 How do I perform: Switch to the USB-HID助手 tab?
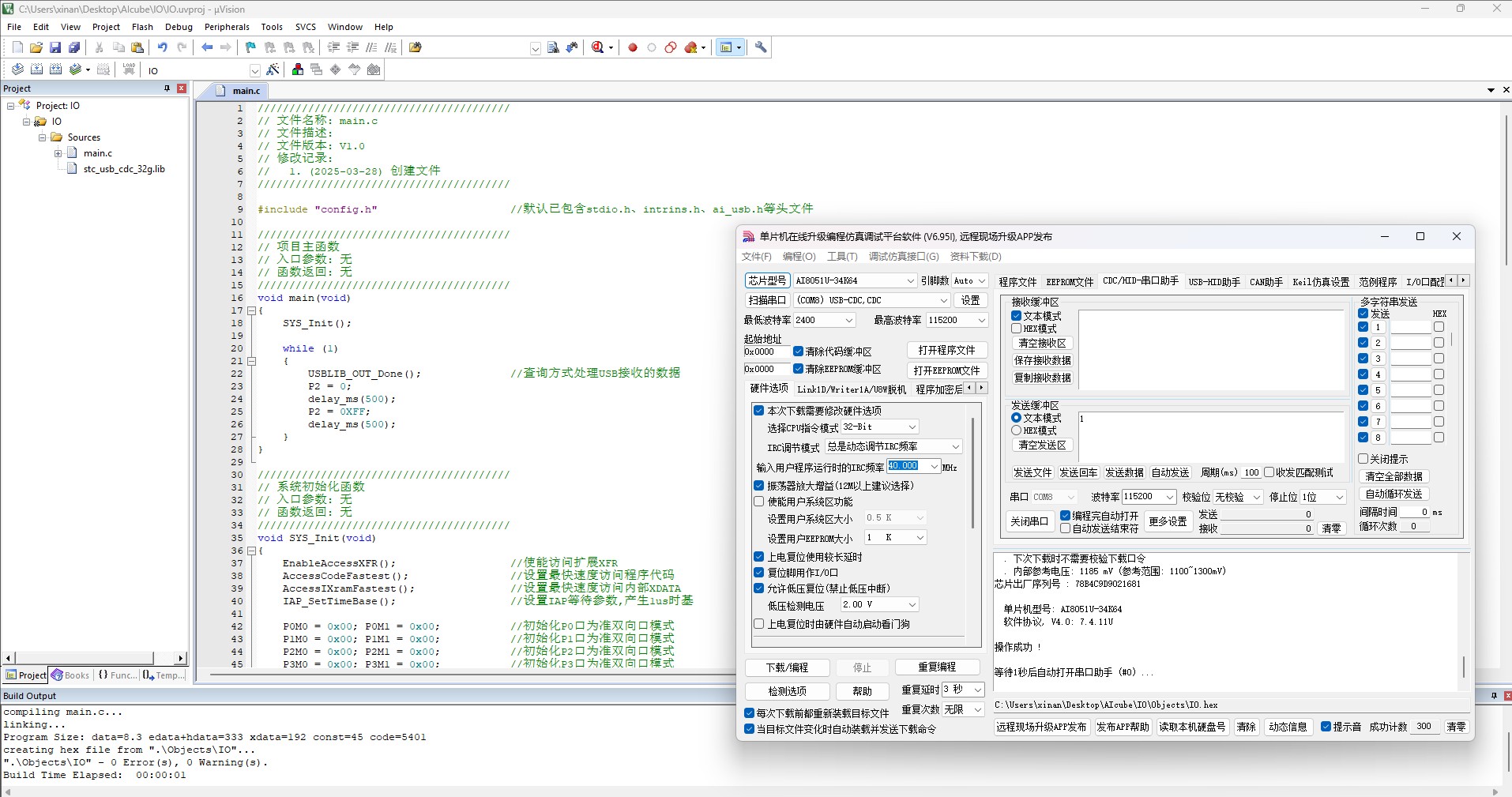[x=1213, y=282]
